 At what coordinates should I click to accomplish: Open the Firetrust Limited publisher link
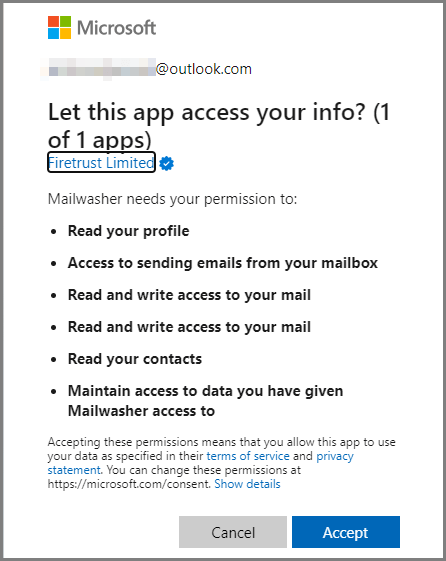pos(101,162)
